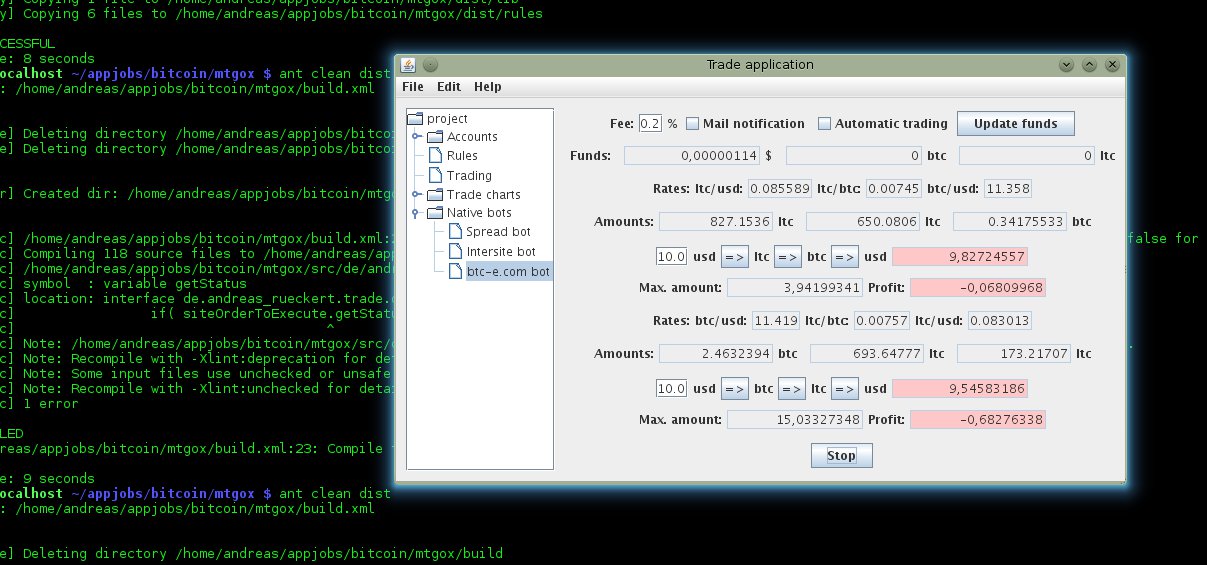1207x565 pixels.
Task: Click the Trade application title bar text
Action: click(x=760, y=65)
